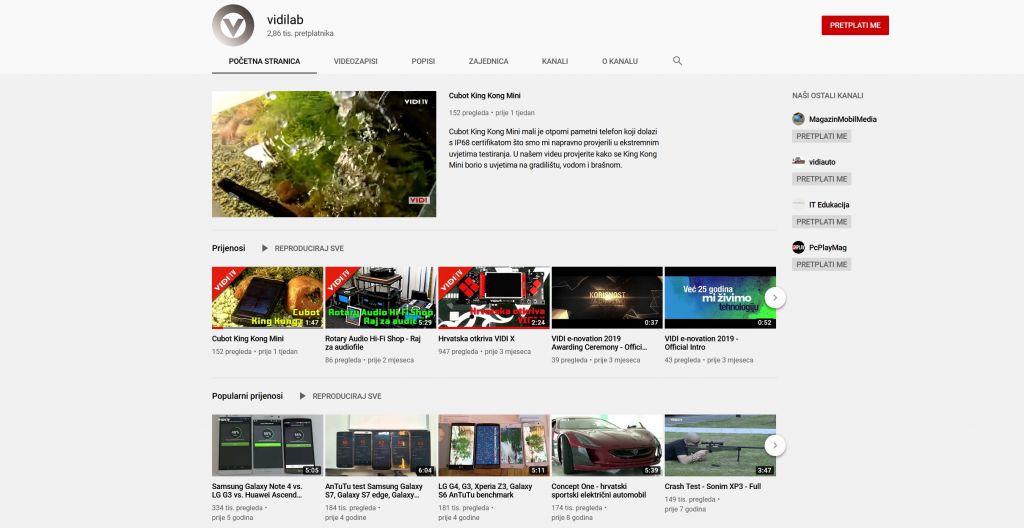1024x528 pixels.
Task: Open VIDI e-novation 2019 Awarding Ceremony thumbnail
Action: (607, 297)
